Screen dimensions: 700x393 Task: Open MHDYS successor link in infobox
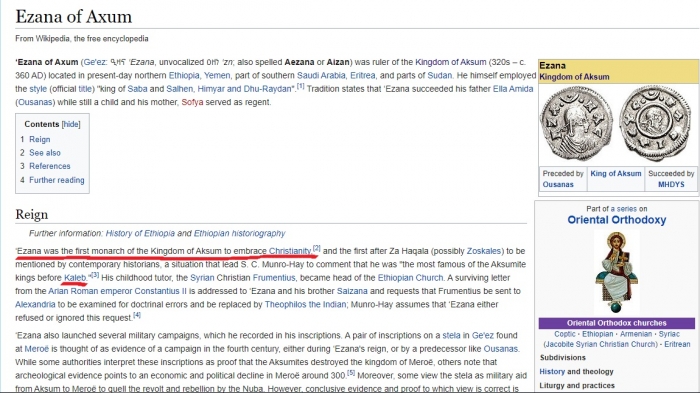tap(671, 184)
